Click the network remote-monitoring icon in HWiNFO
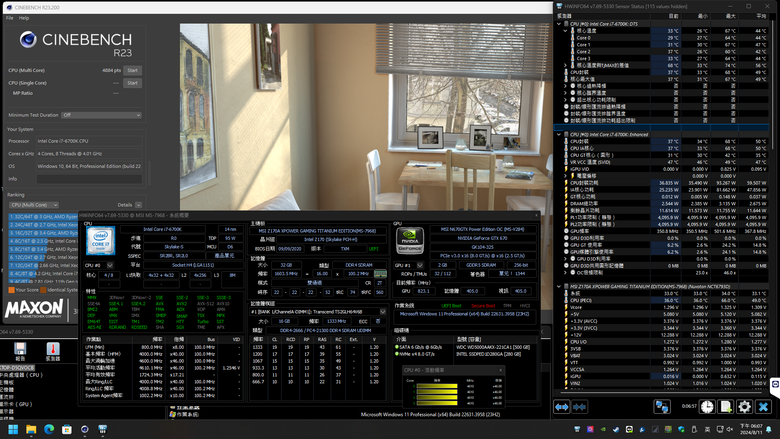 pos(662,407)
